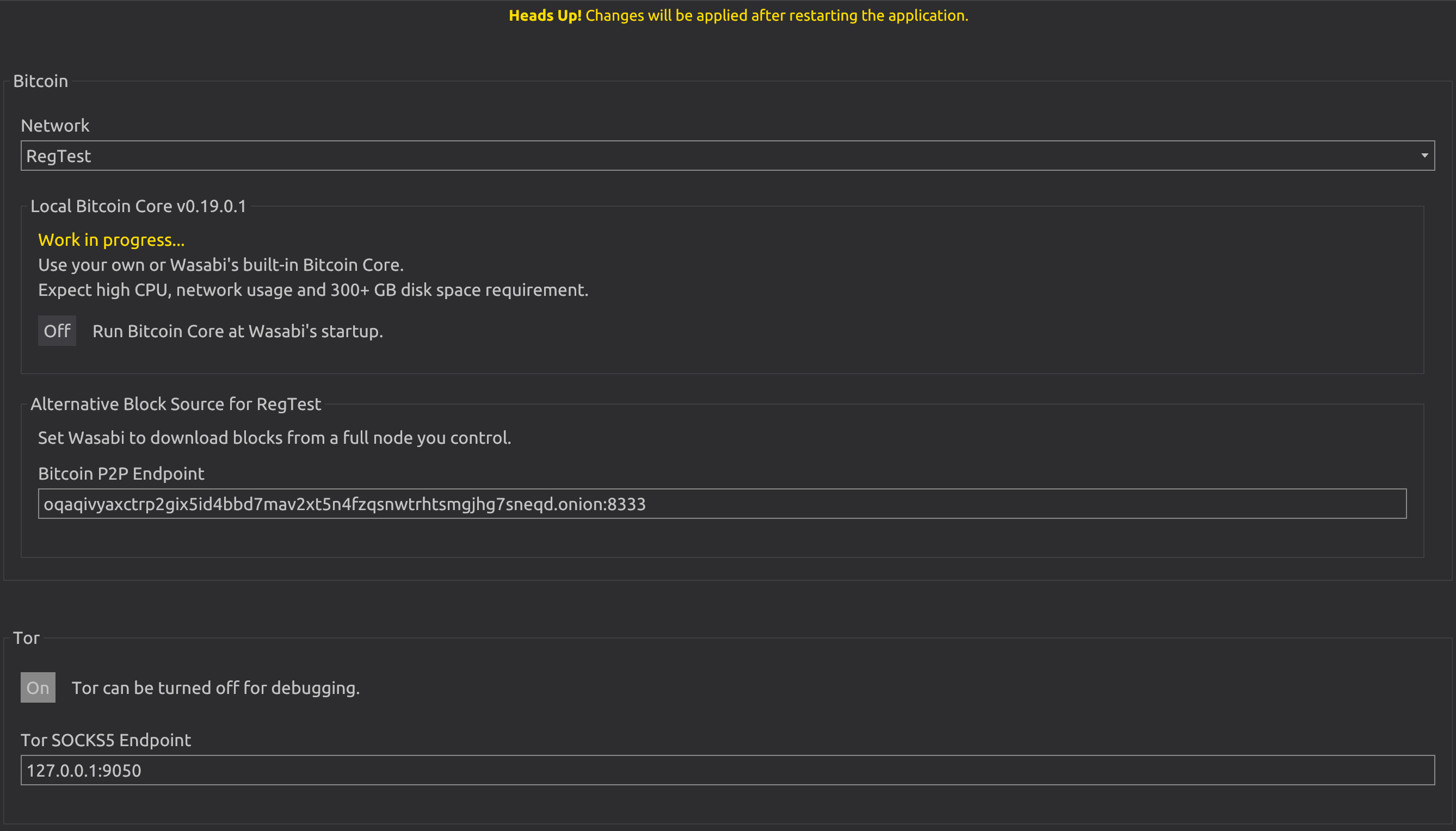Click the Local Bitcoin Core v0.19.0.1 group label

(139, 206)
